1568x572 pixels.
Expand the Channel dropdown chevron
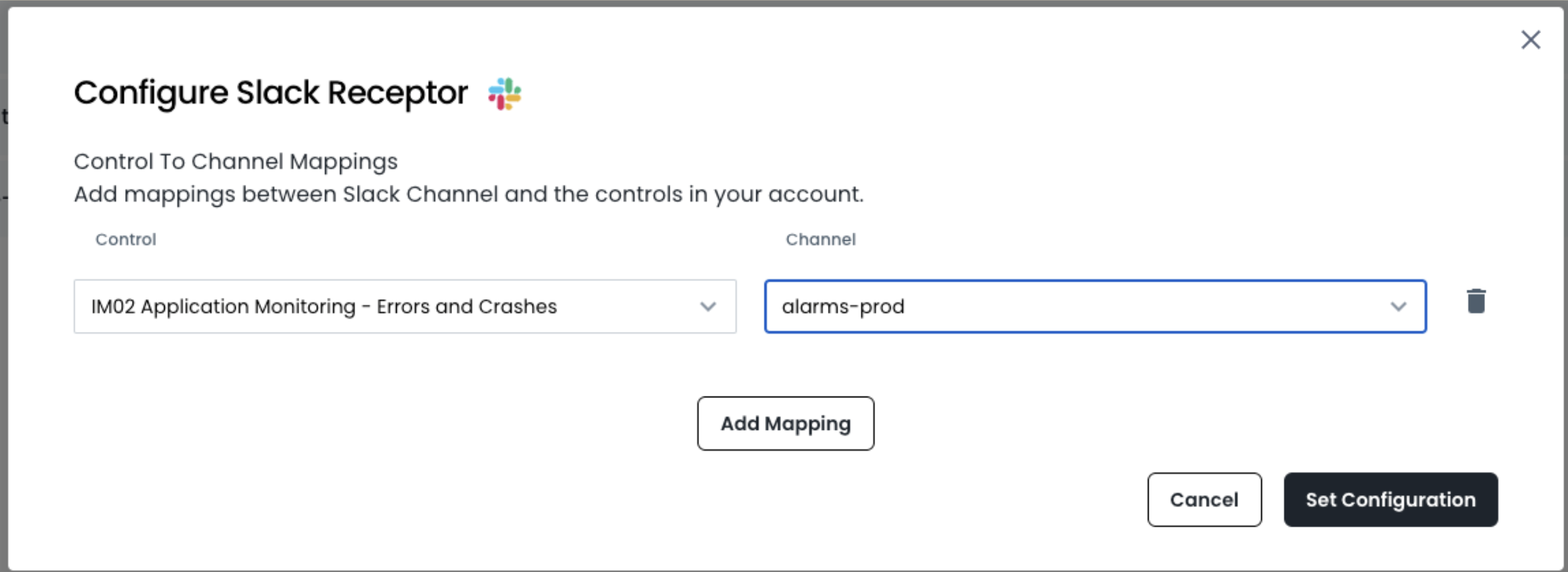pyautogui.click(x=1398, y=307)
